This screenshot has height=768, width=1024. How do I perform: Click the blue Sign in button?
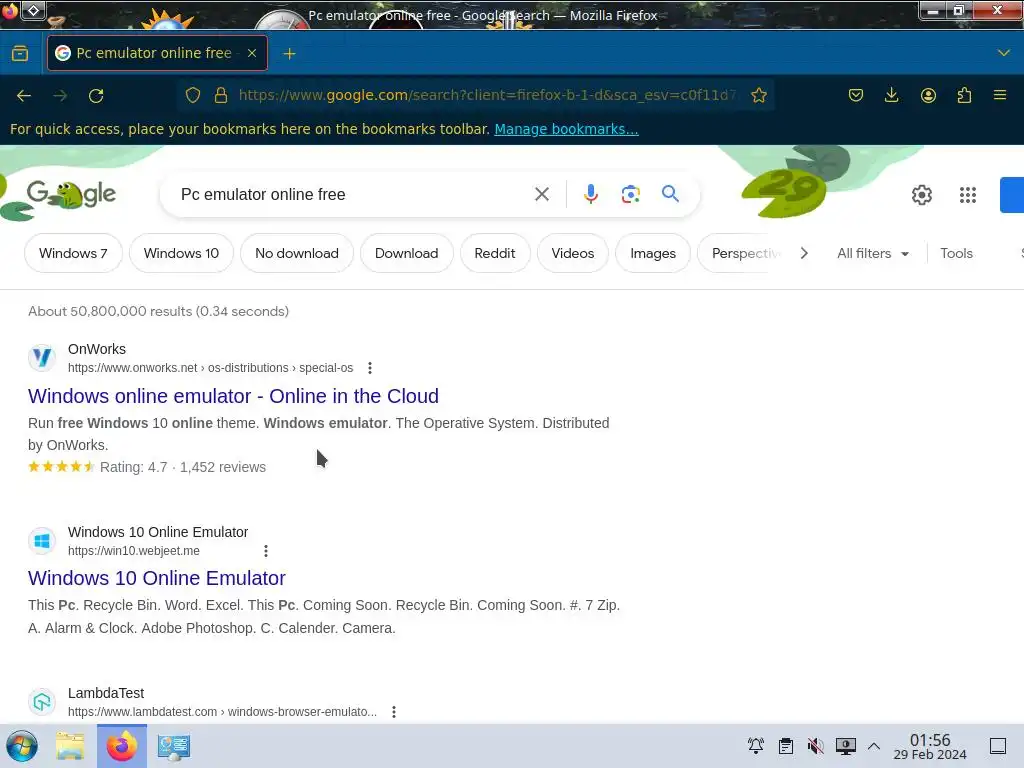[1012, 195]
